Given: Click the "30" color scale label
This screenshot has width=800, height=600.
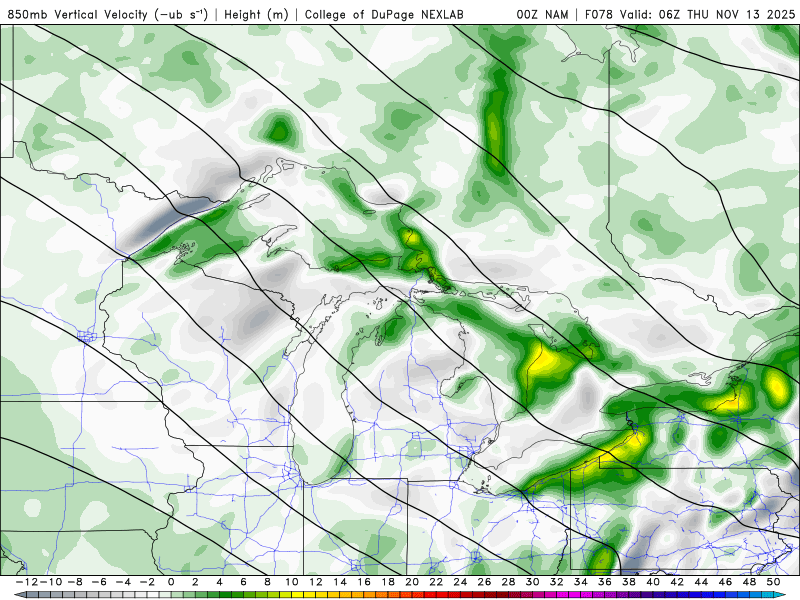Looking at the screenshot, I should tap(533, 582).
